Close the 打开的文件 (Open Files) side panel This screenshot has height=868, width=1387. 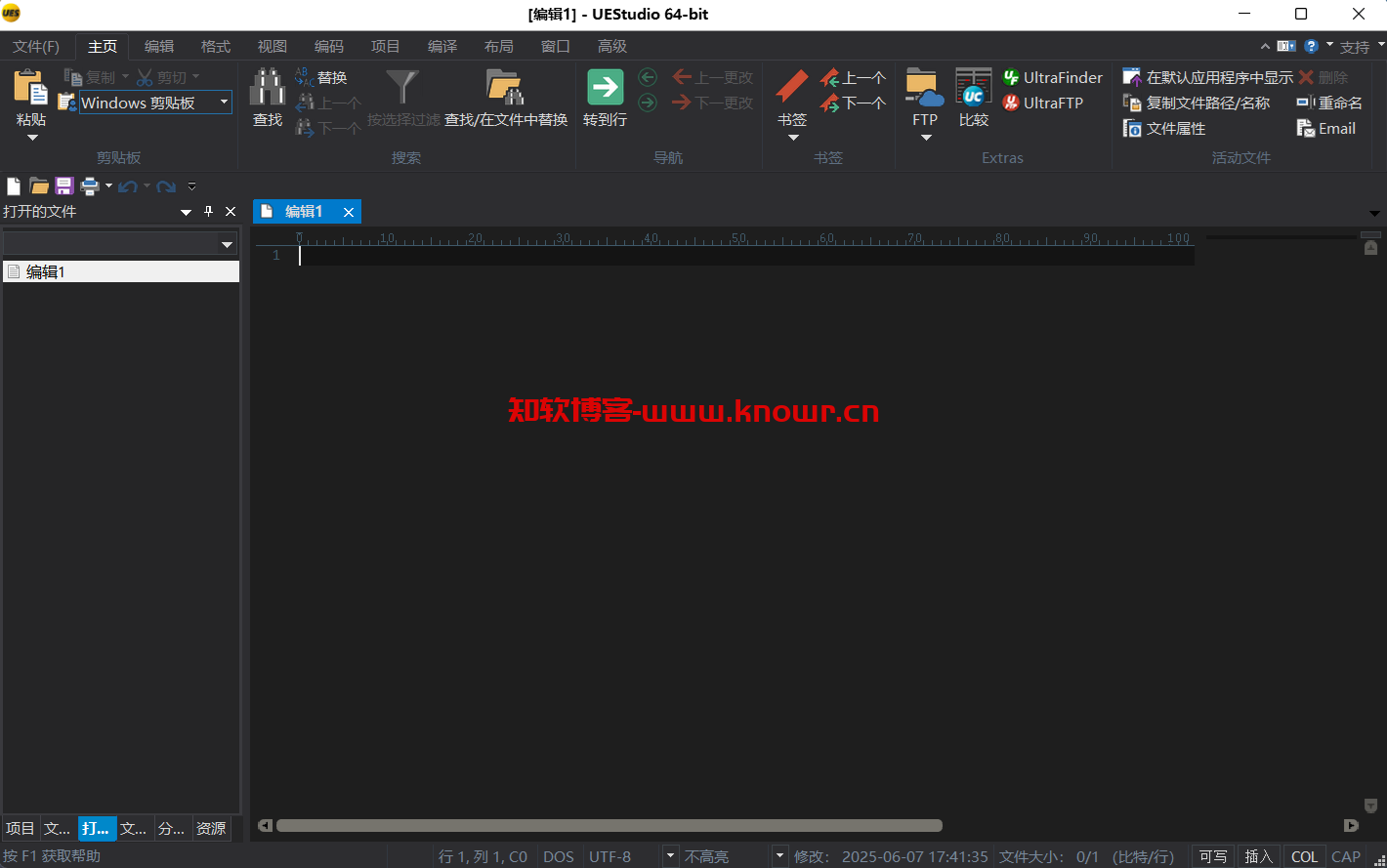[231, 211]
